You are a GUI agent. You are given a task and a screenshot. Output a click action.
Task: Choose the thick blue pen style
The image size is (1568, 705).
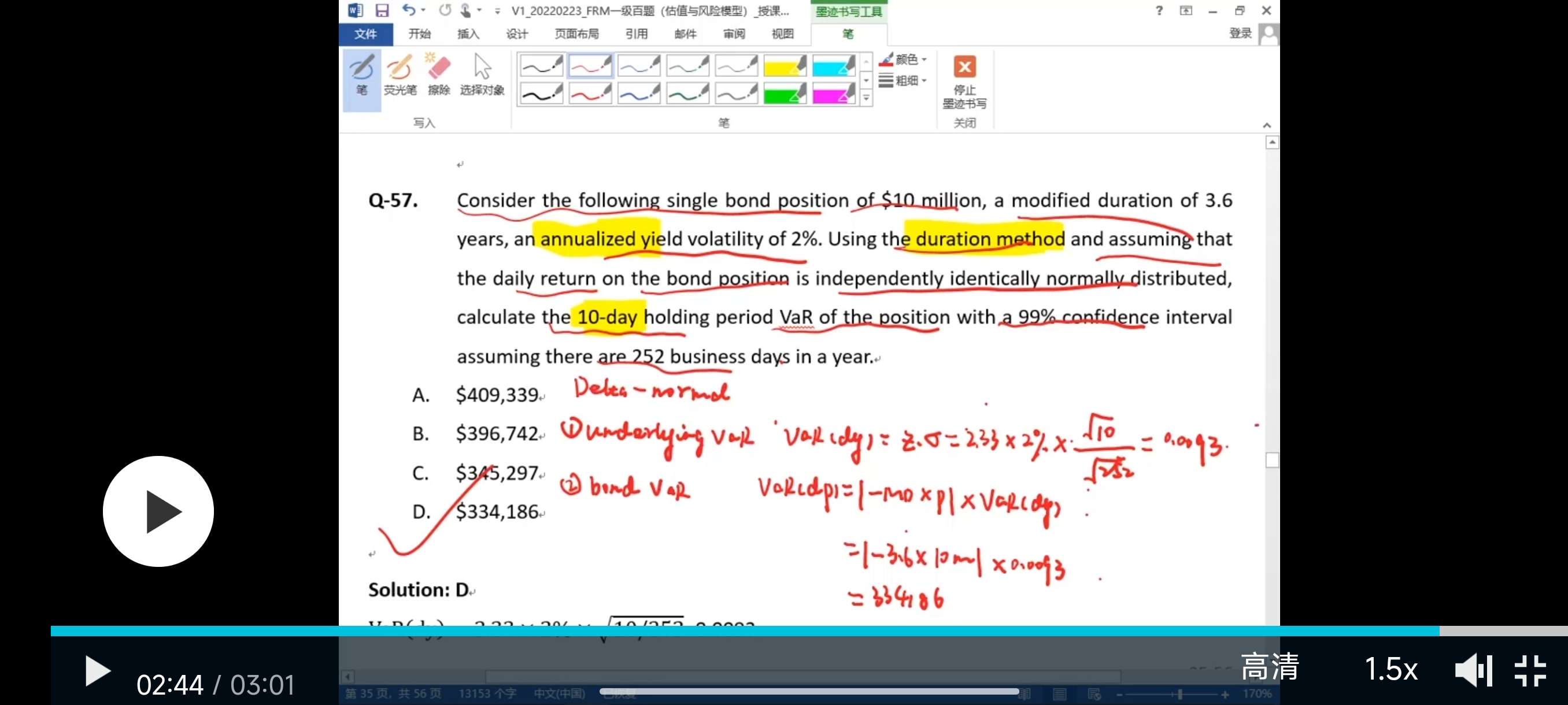pos(638,94)
